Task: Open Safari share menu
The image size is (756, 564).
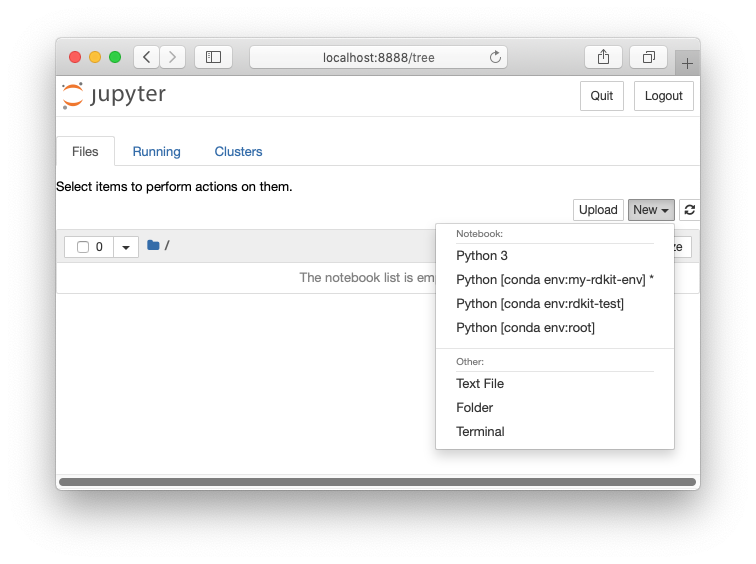Action: click(x=603, y=57)
